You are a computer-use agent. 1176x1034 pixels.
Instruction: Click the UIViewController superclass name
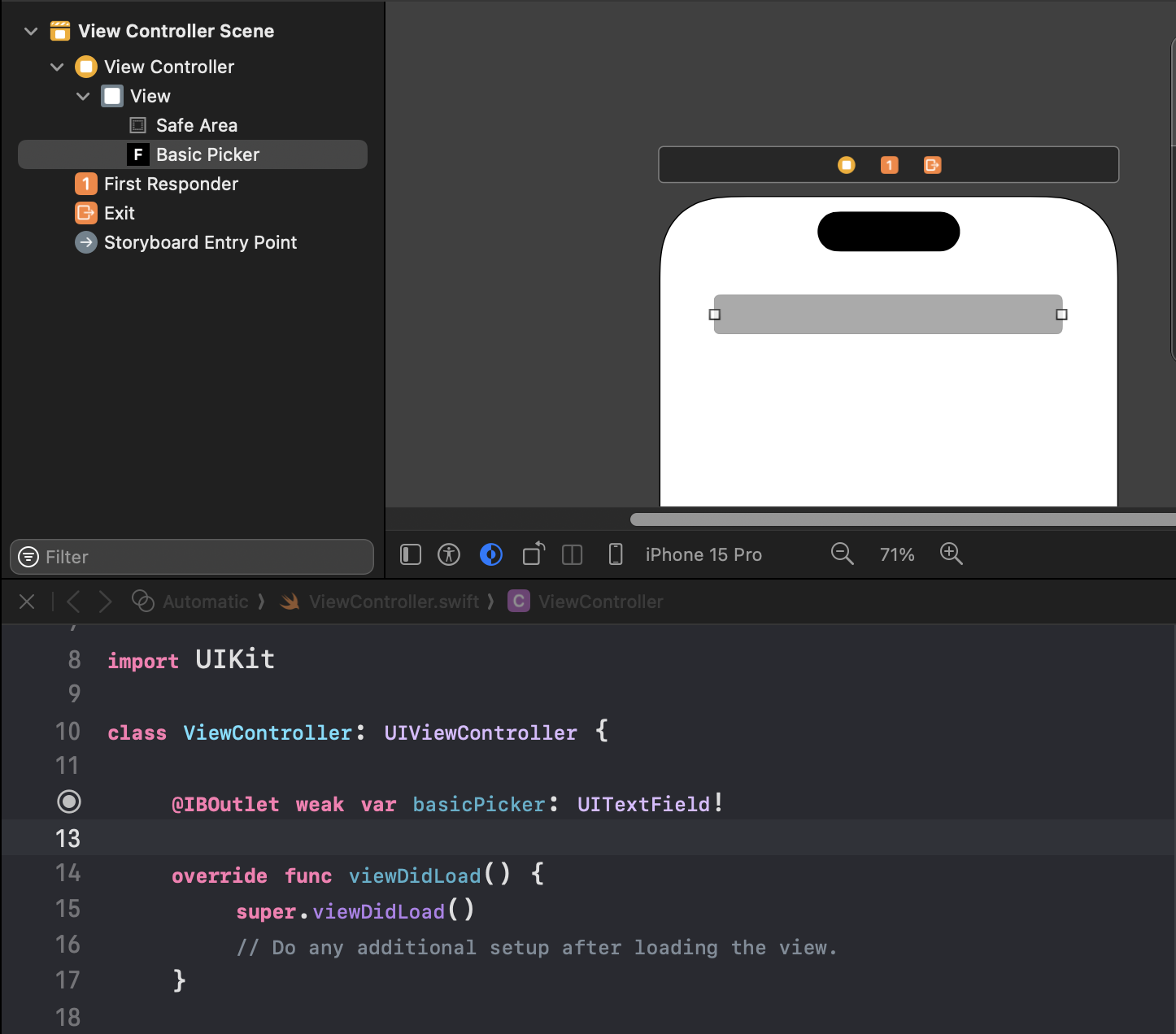coord(481,733)
